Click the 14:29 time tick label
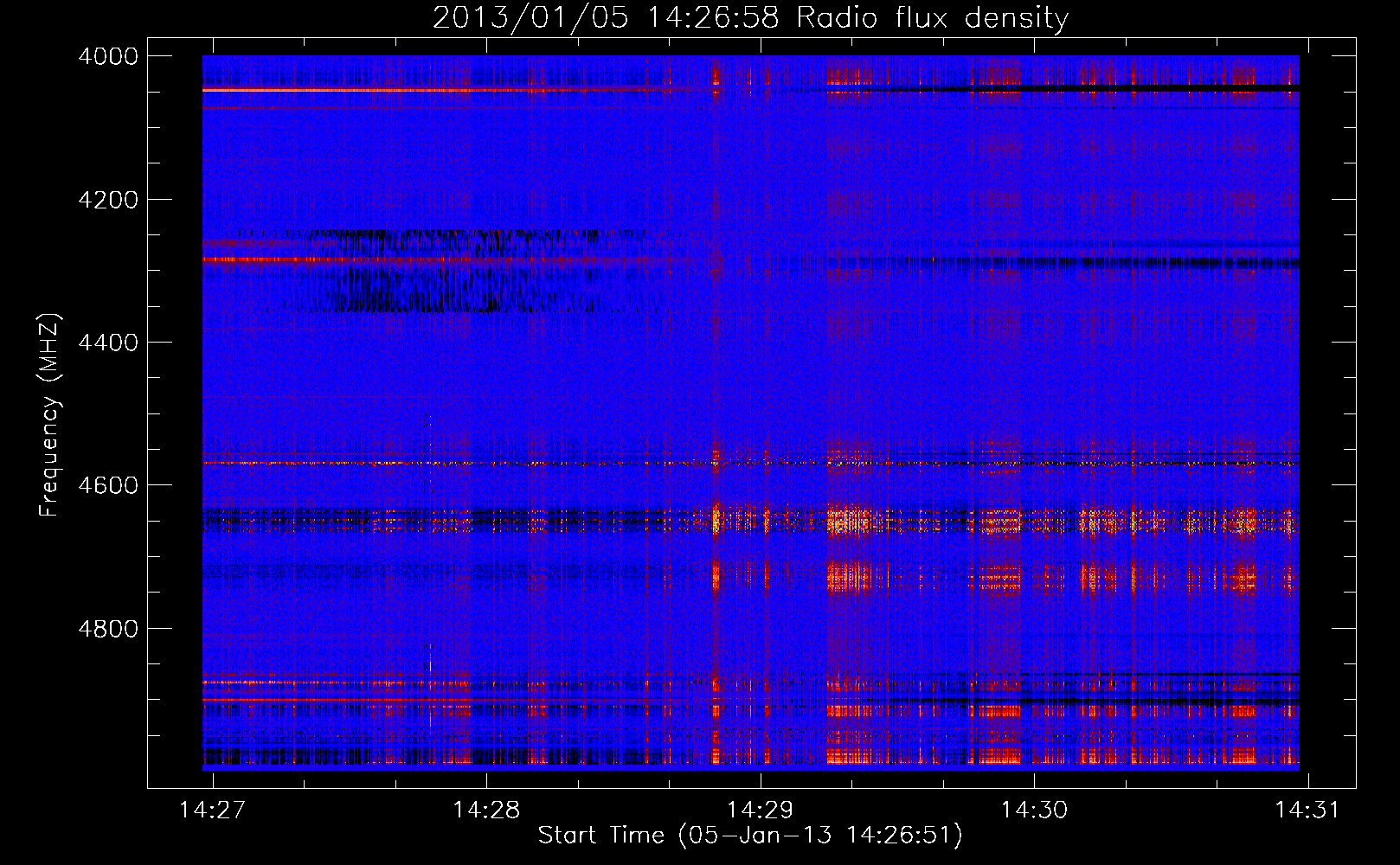The image size is (1400, 865). click(761, 810)
